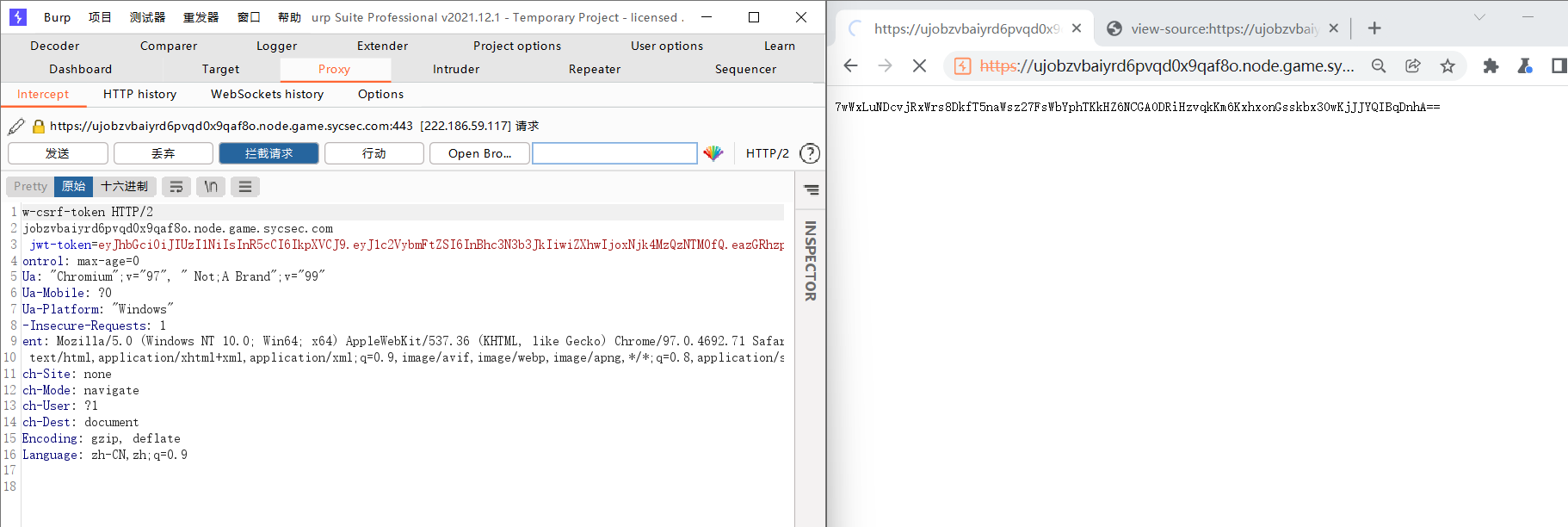Screen dimensions: 1568x527
Task: Go back in the browser window
Action: (x=850, y=65)
